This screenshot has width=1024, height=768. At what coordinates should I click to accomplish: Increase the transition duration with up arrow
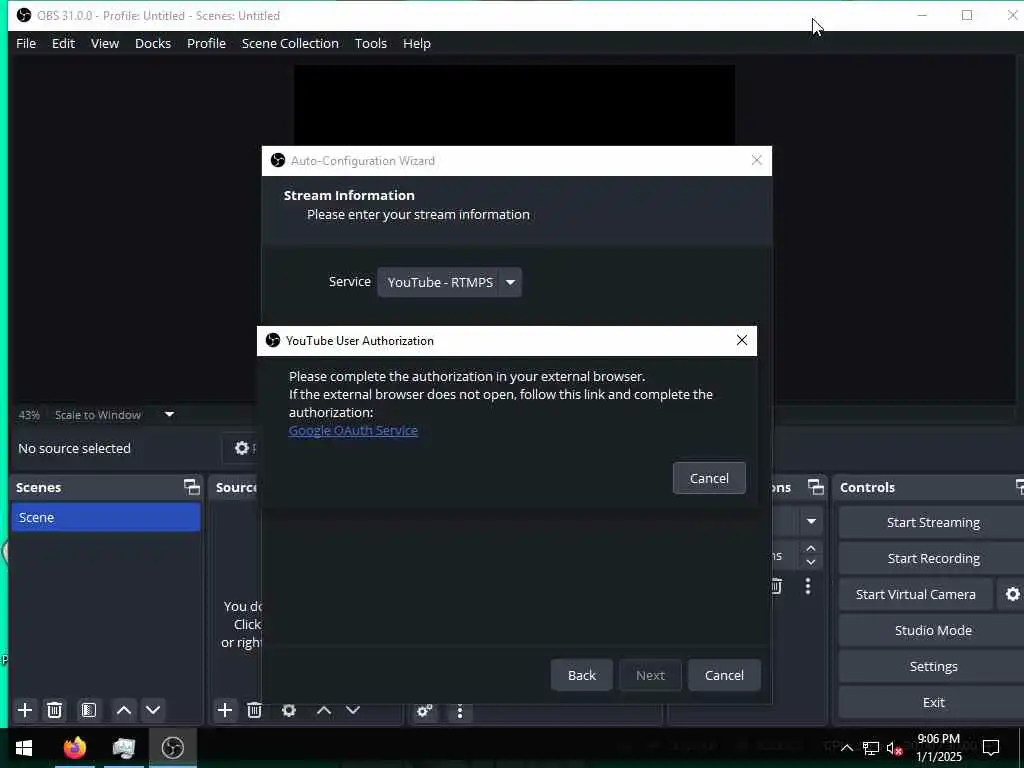(810, 548)
